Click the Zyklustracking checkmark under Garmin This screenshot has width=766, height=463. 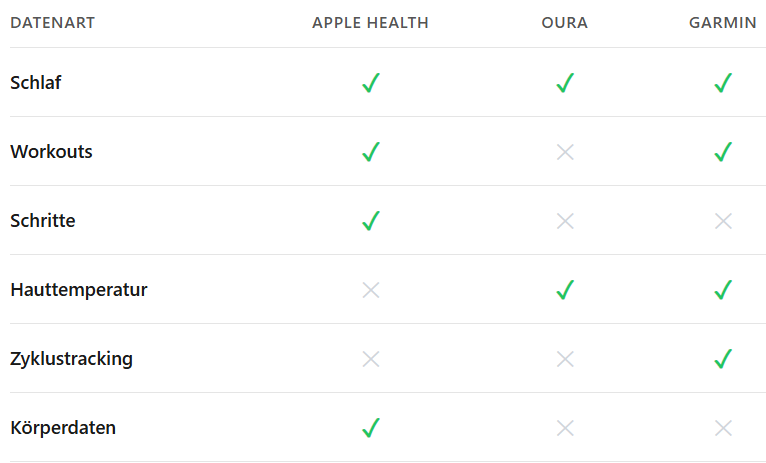[x=723, y=359]
